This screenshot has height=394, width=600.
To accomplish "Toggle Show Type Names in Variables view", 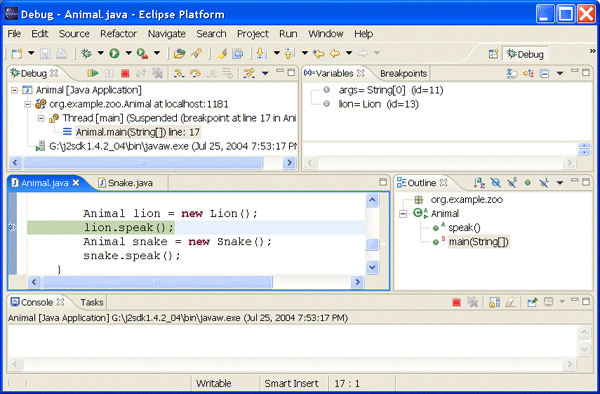I will tap(512, 73).
